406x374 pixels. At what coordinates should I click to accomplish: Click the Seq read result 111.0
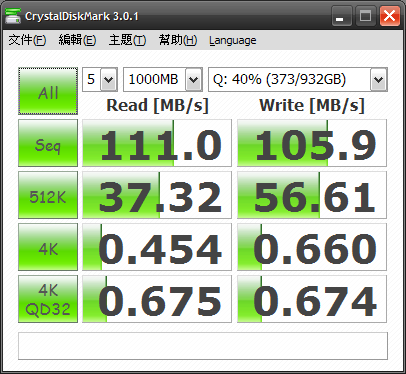coord(157,143)
